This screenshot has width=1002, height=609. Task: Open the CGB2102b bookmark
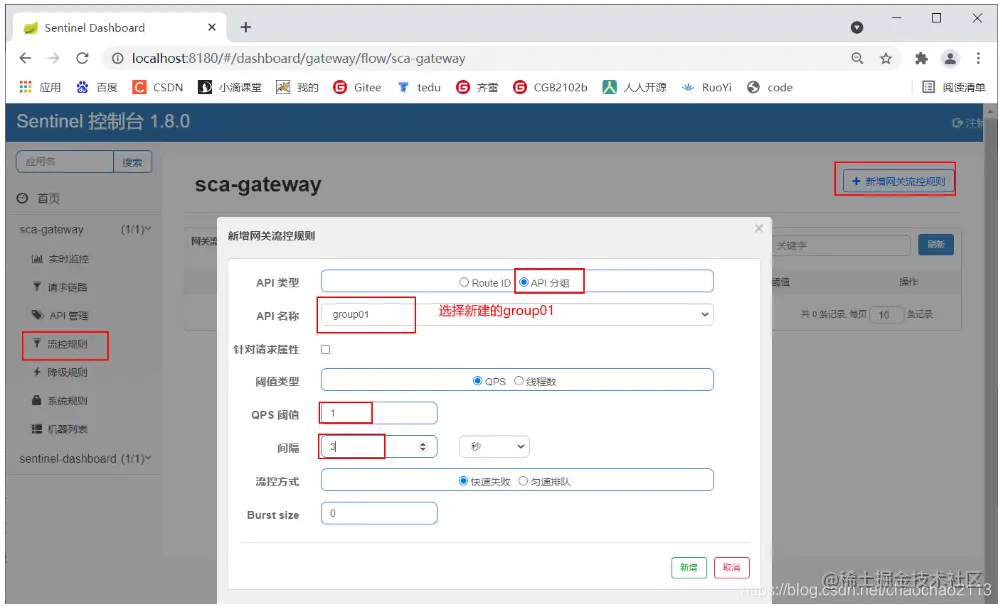[550, 87]
